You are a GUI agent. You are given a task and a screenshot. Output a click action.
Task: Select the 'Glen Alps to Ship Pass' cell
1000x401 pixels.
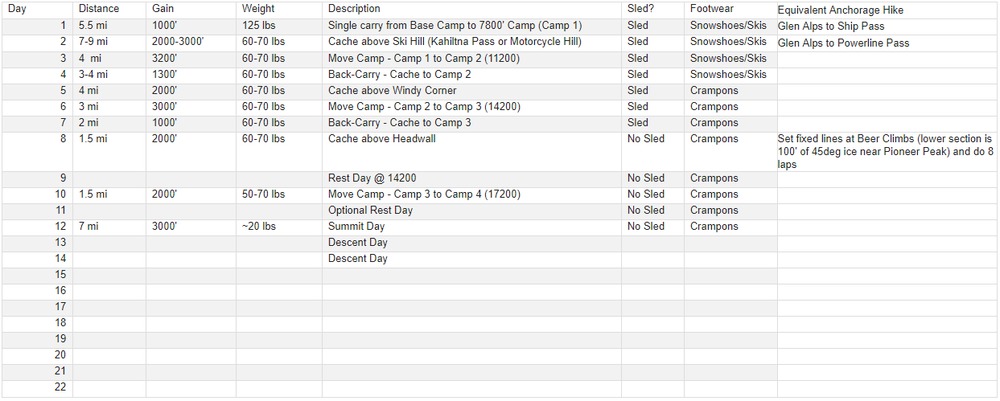[x=830, y=25]
